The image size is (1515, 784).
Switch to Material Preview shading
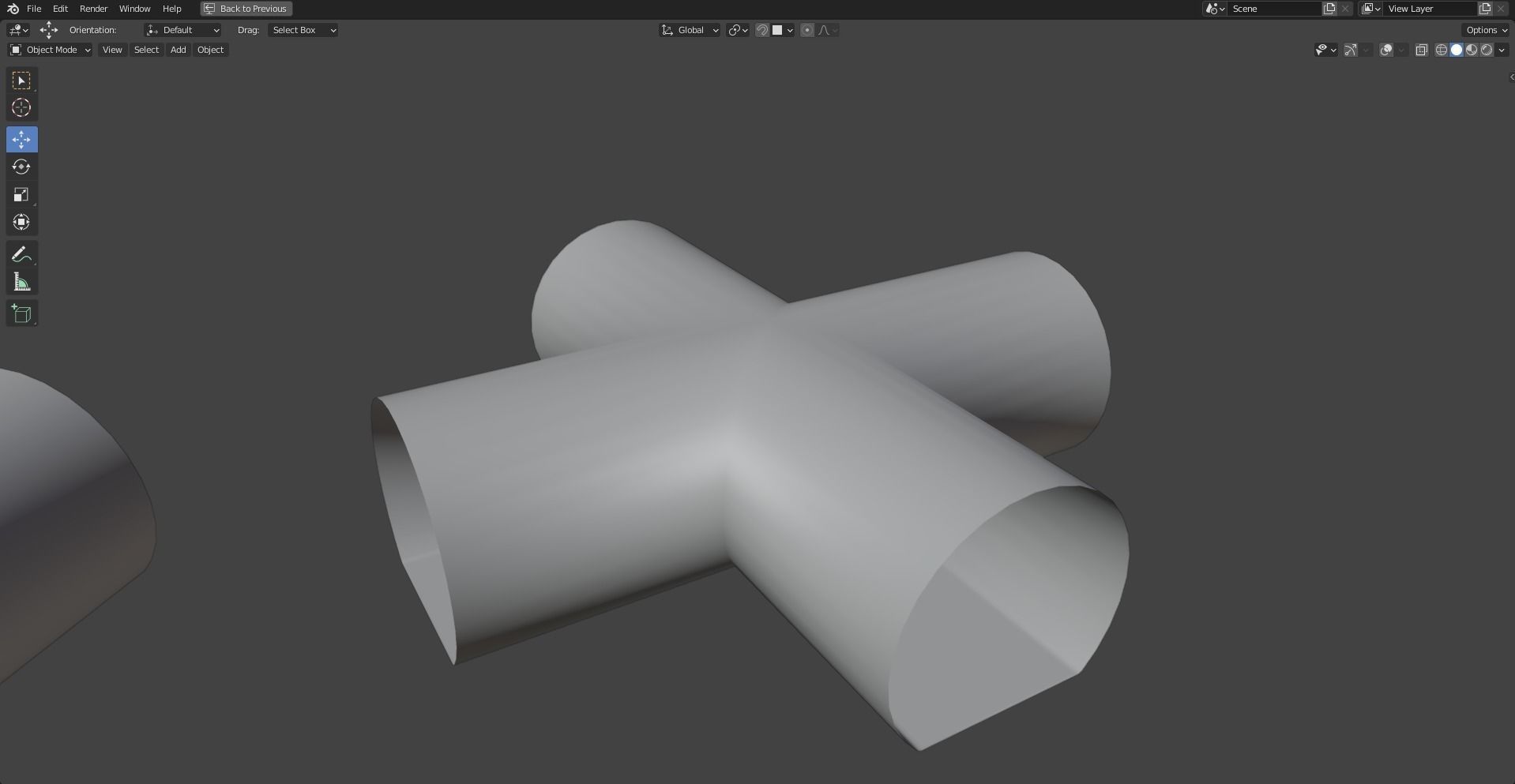(1472, 50)
